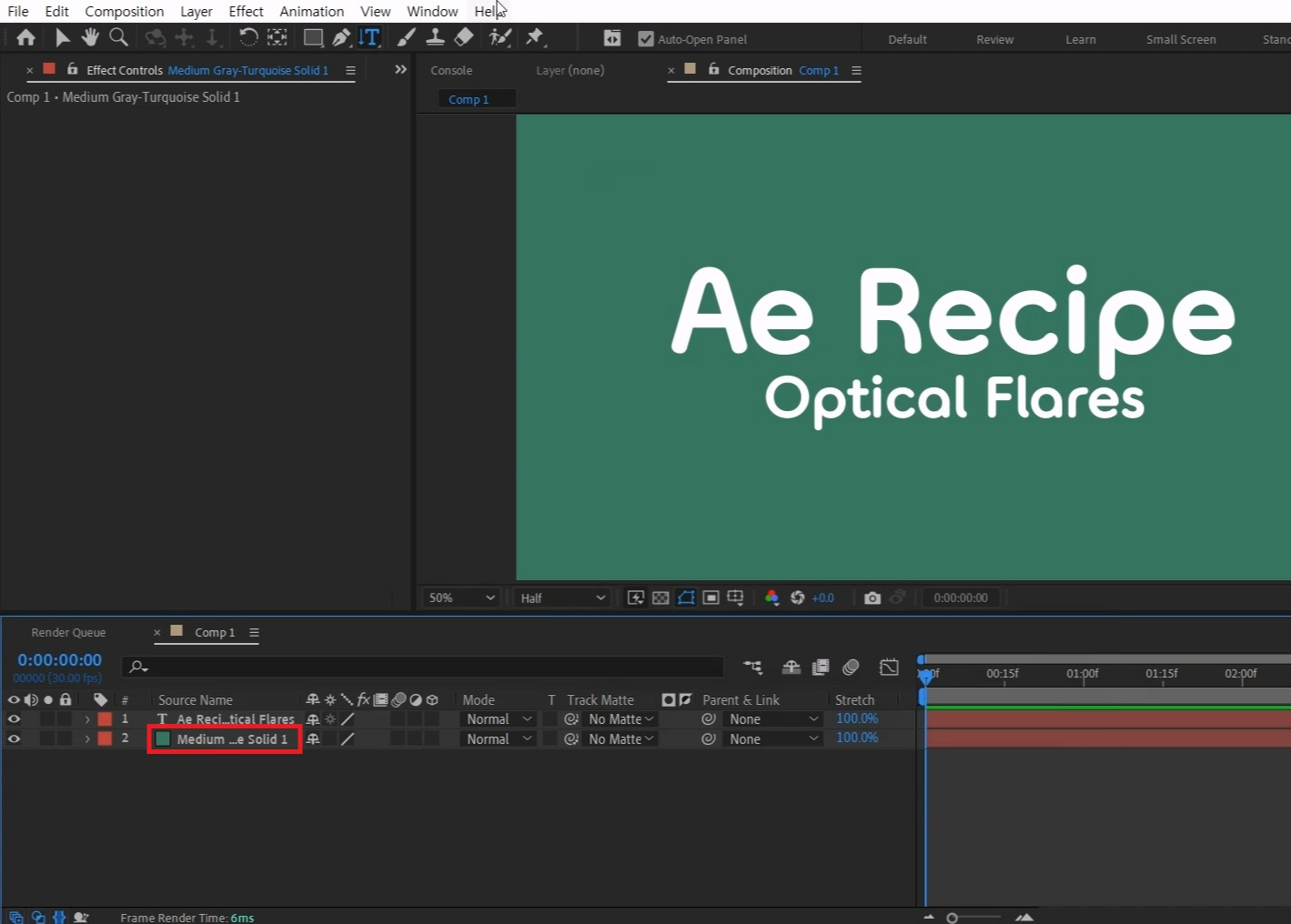Expand hidden panels with double-chevron button

click(400, 69)
